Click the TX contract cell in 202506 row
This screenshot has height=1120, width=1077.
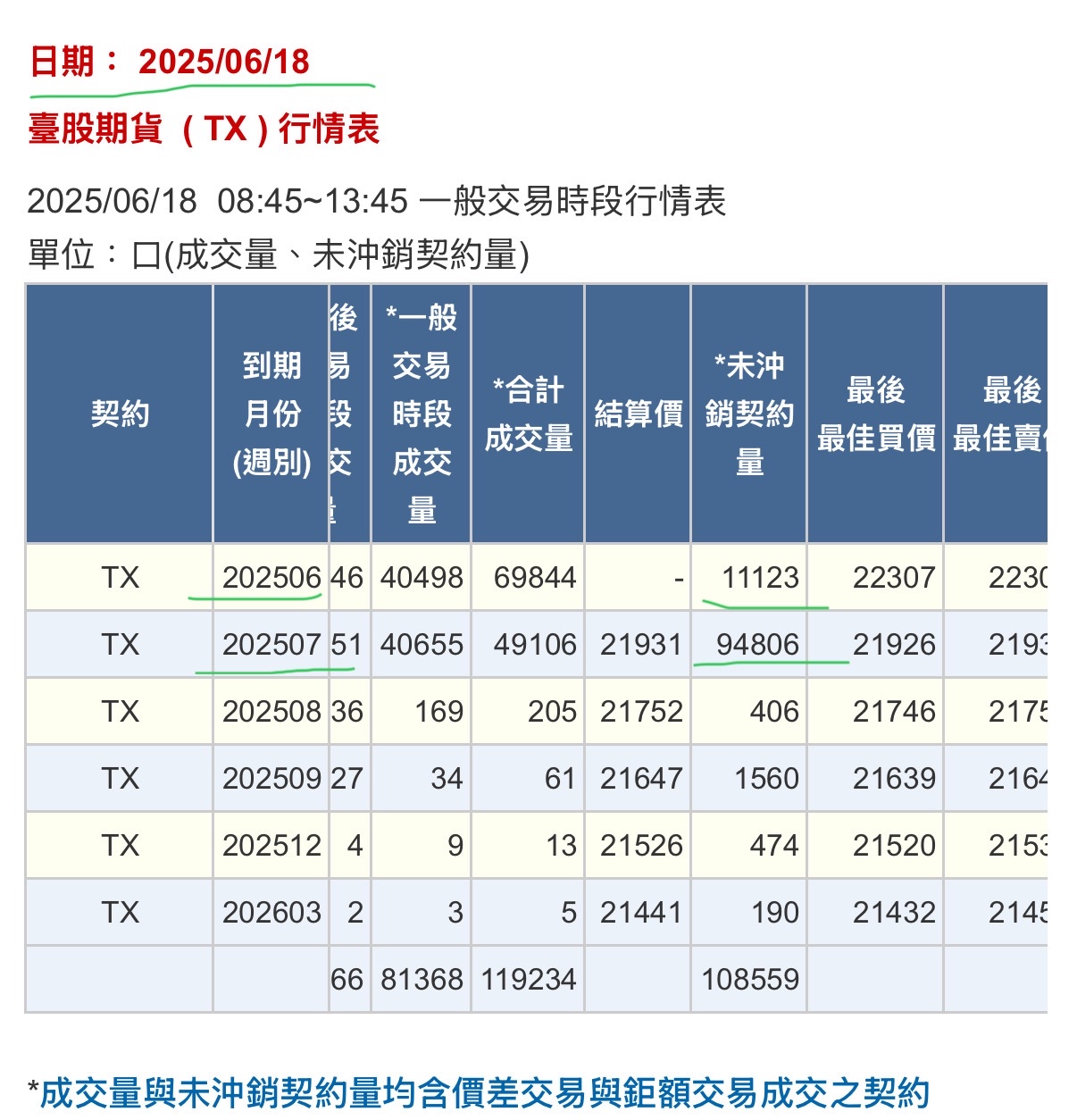(120, 578)
